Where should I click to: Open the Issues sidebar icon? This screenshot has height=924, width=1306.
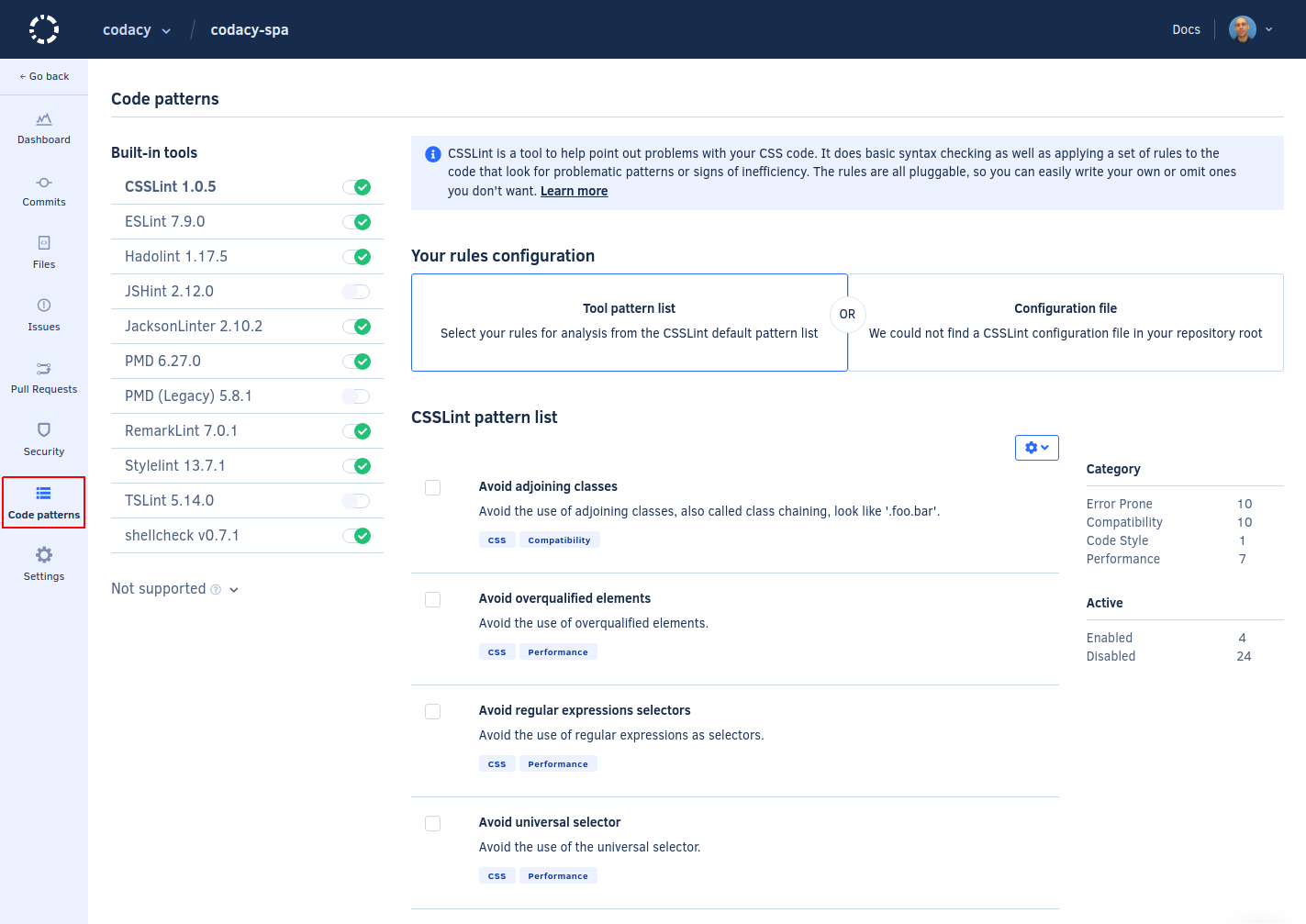(44, 306)
